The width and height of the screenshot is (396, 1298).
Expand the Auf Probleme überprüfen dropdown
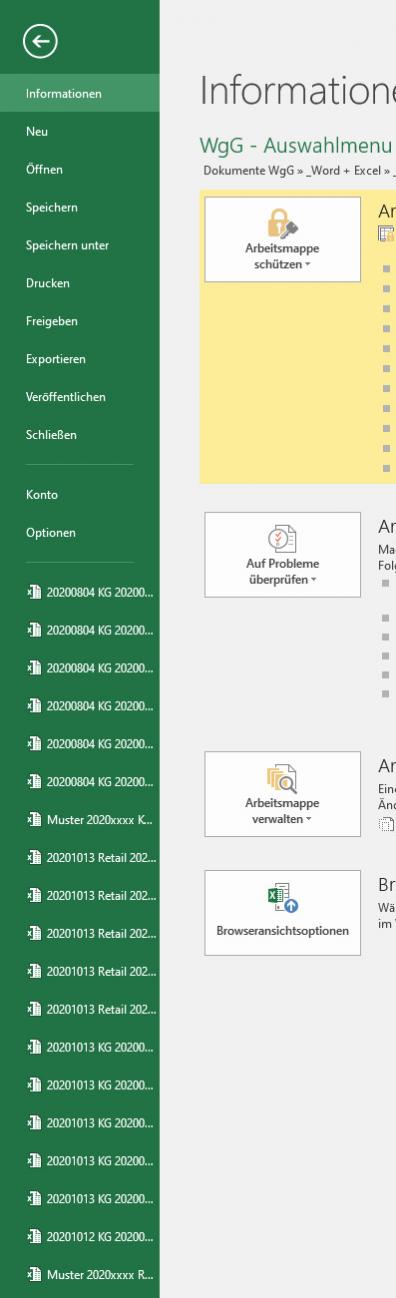point(282,554)
